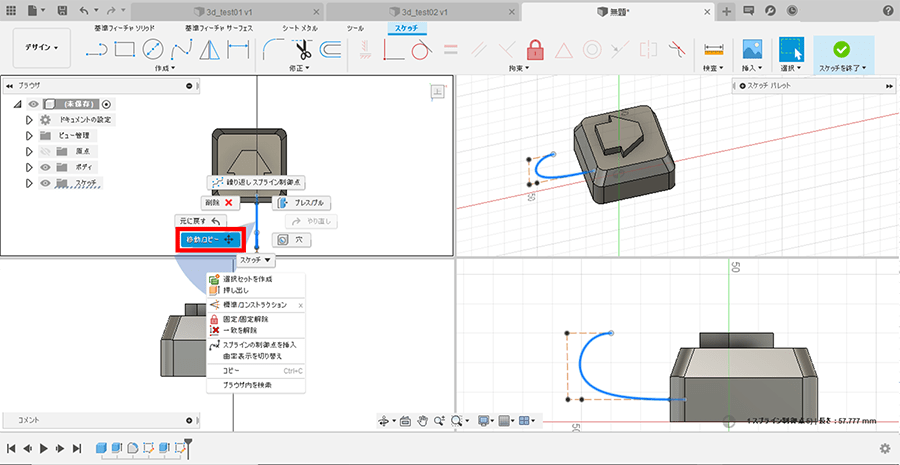The height and width of the screenshot is (465, 900).
Task: Click the Select tool icon
Action: [x=791, y=50]
